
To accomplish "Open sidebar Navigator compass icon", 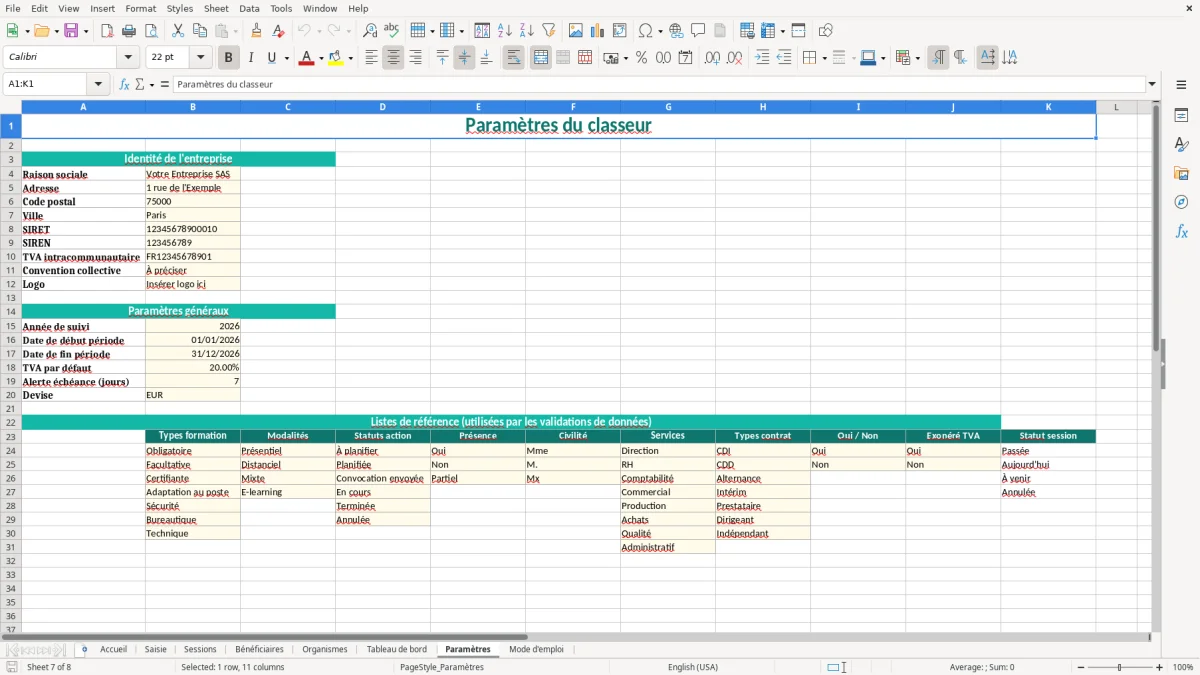I will (x=1181, y=202).
